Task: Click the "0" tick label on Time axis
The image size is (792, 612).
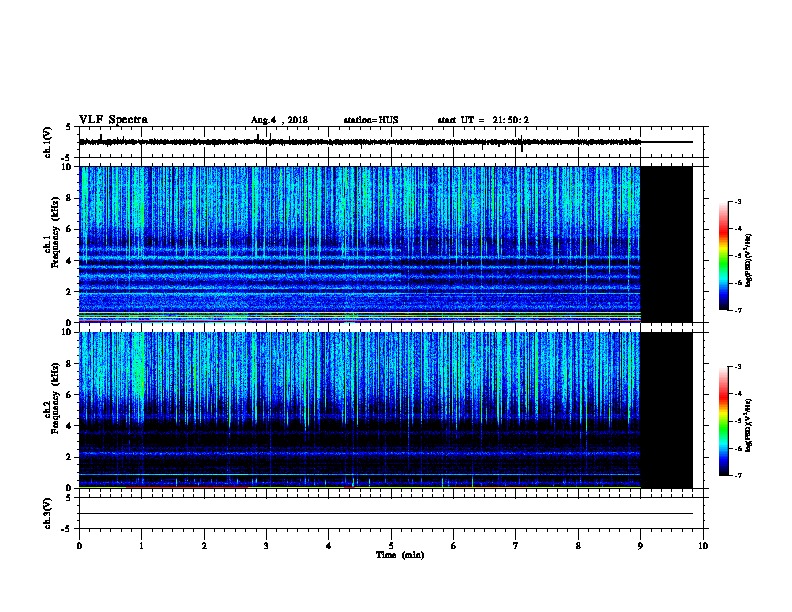Action: click(x=79, y=545)
